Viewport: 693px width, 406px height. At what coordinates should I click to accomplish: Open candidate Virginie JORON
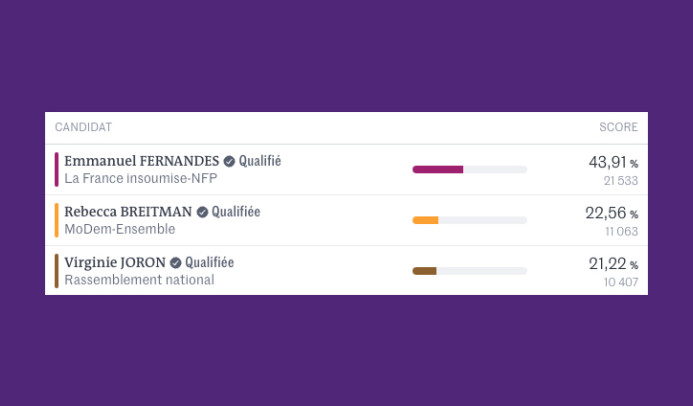[x=115, y=263]
